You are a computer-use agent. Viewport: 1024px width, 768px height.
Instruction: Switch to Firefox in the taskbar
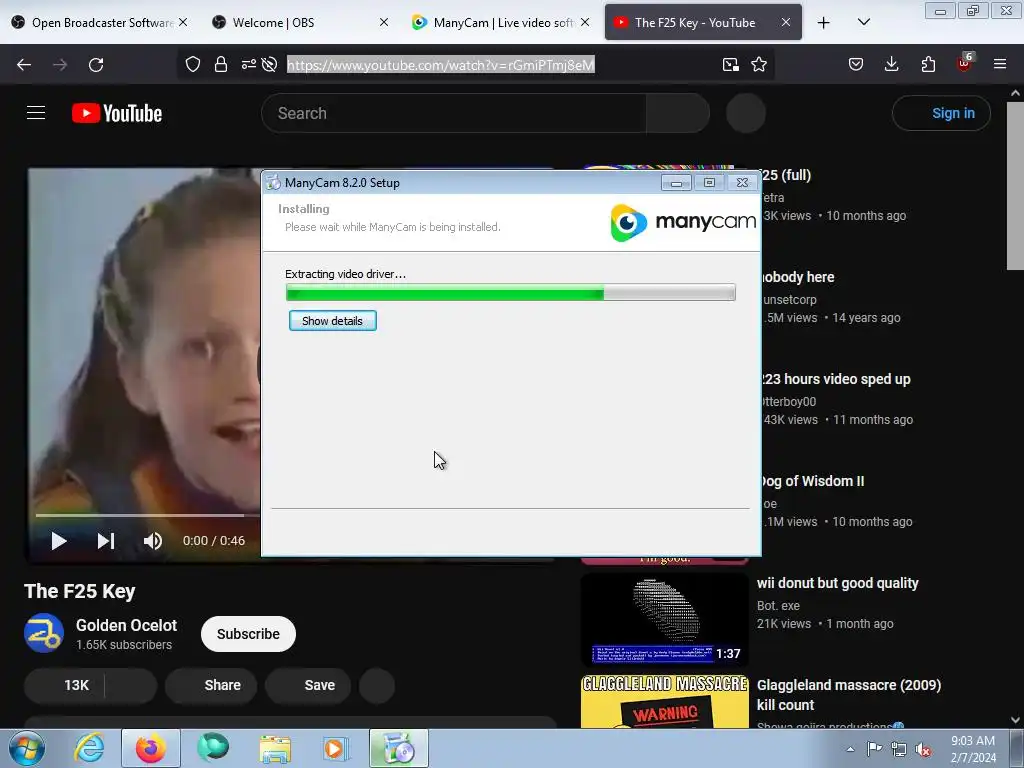coord(151,748)
